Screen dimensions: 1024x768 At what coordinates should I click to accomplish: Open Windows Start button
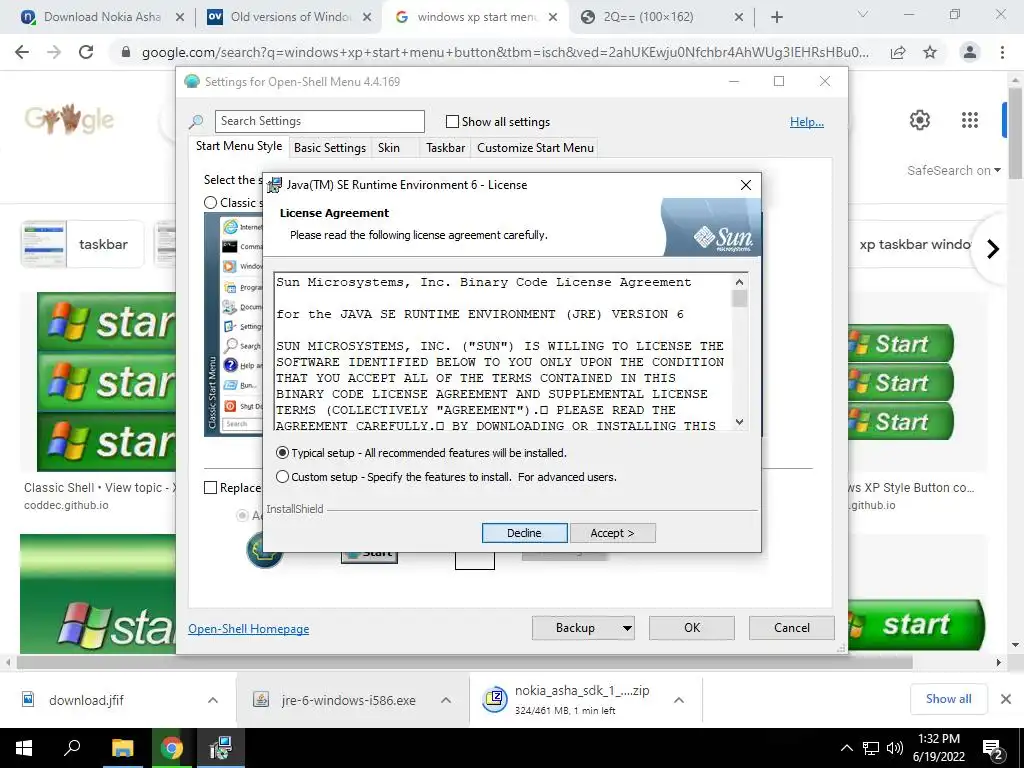pyautogui.click(x=24, y=748)
